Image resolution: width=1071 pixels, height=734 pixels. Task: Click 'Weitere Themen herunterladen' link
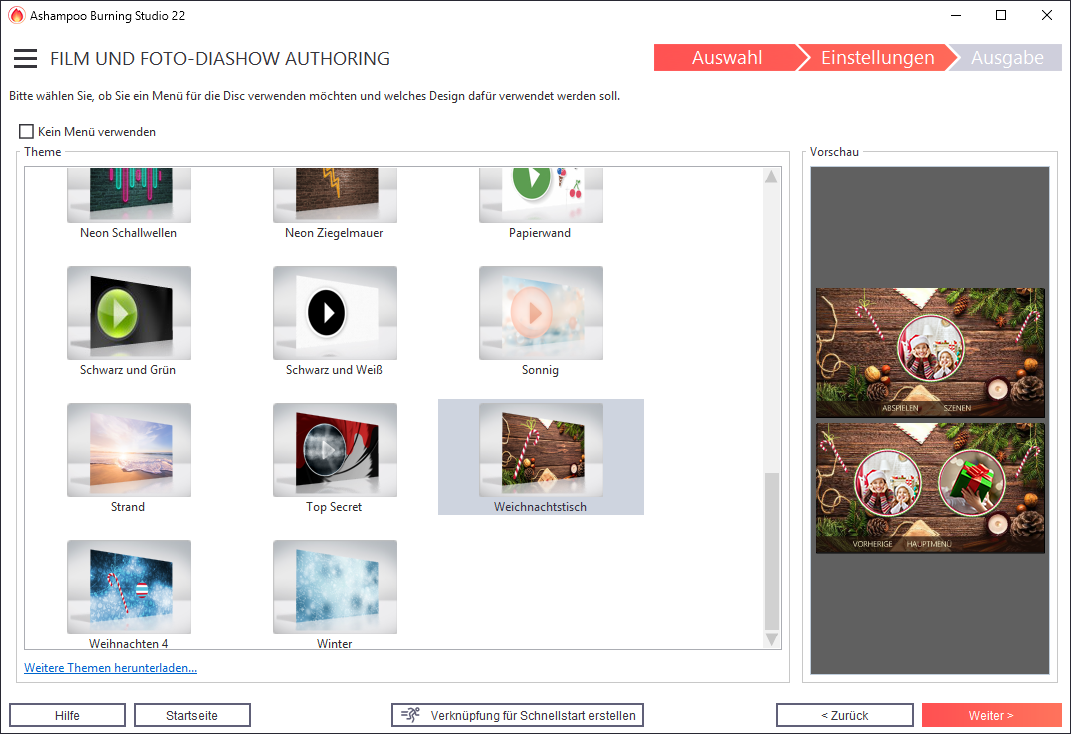[x=110, y=668]
